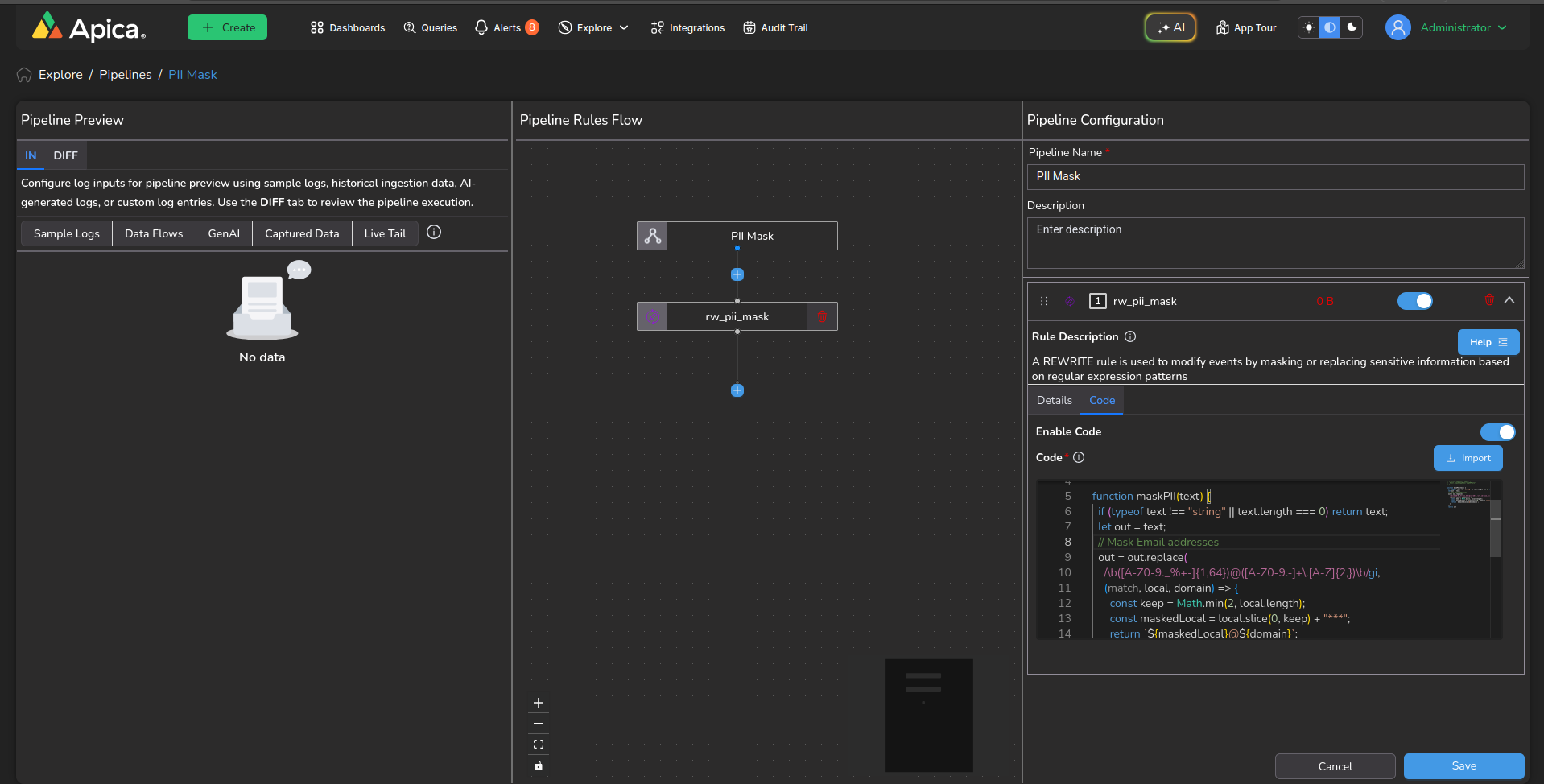1544x784 pixels.
Task: Click the fit view icon on canvas
Action: click(x=539, y=745)
